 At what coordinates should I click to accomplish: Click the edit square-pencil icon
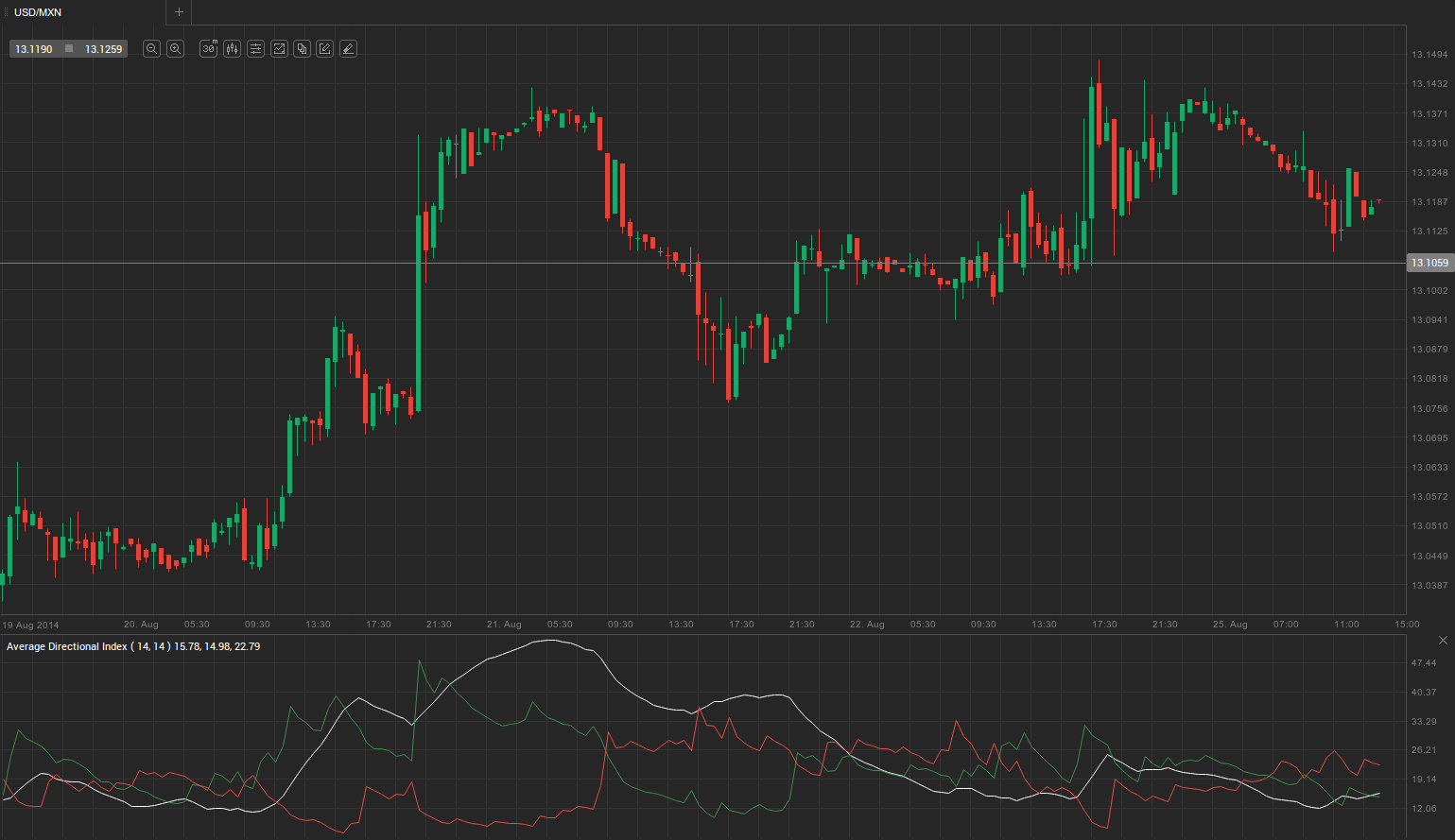pyautogui.click(x=324, y=49)
